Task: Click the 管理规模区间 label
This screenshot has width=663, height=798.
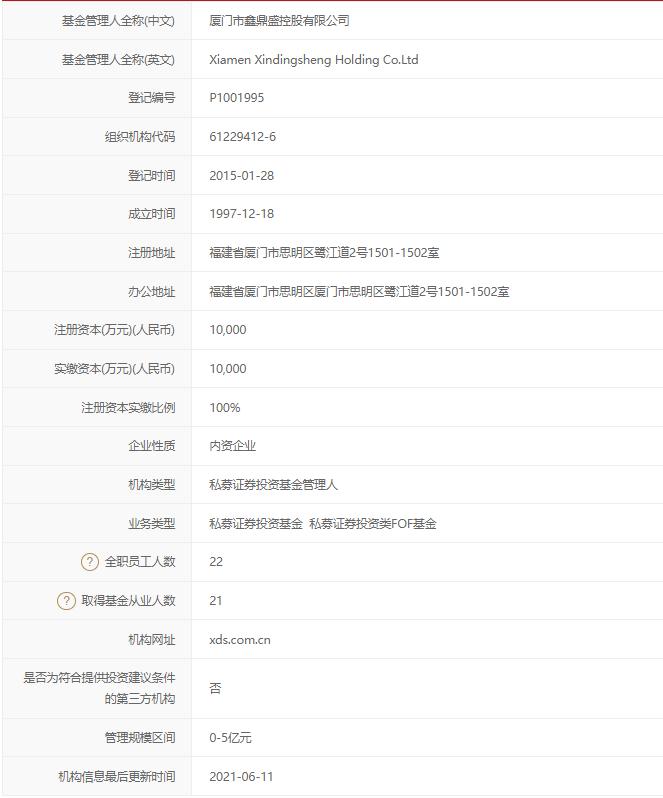Action: pos(140,737)
